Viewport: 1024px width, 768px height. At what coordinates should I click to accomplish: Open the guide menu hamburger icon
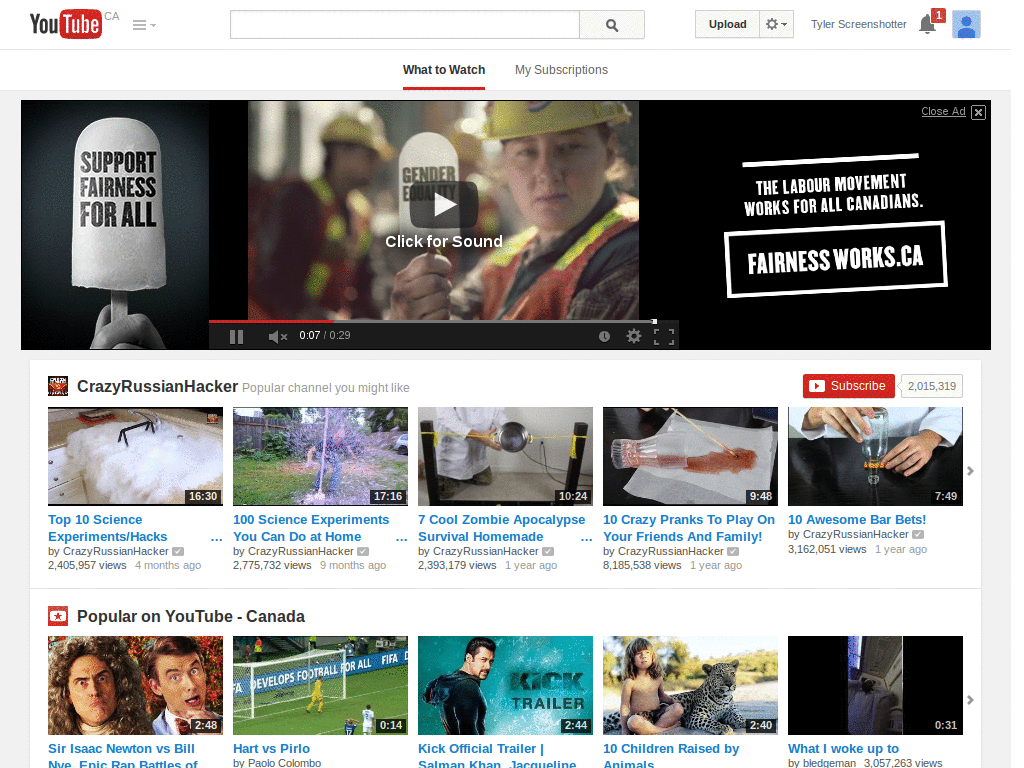click(x=144, y=25)
